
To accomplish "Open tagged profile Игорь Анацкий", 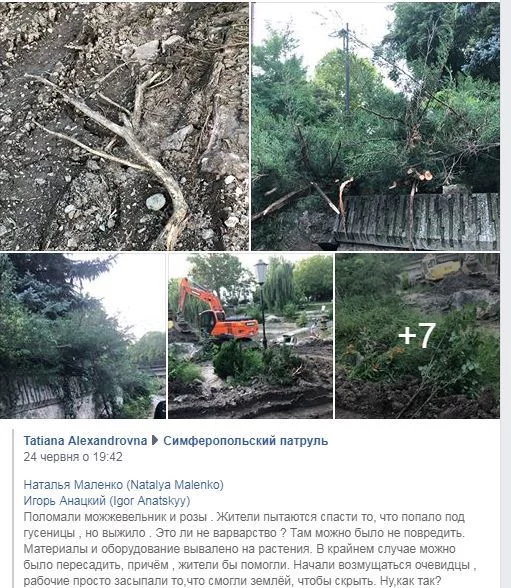I will [107, 501].
